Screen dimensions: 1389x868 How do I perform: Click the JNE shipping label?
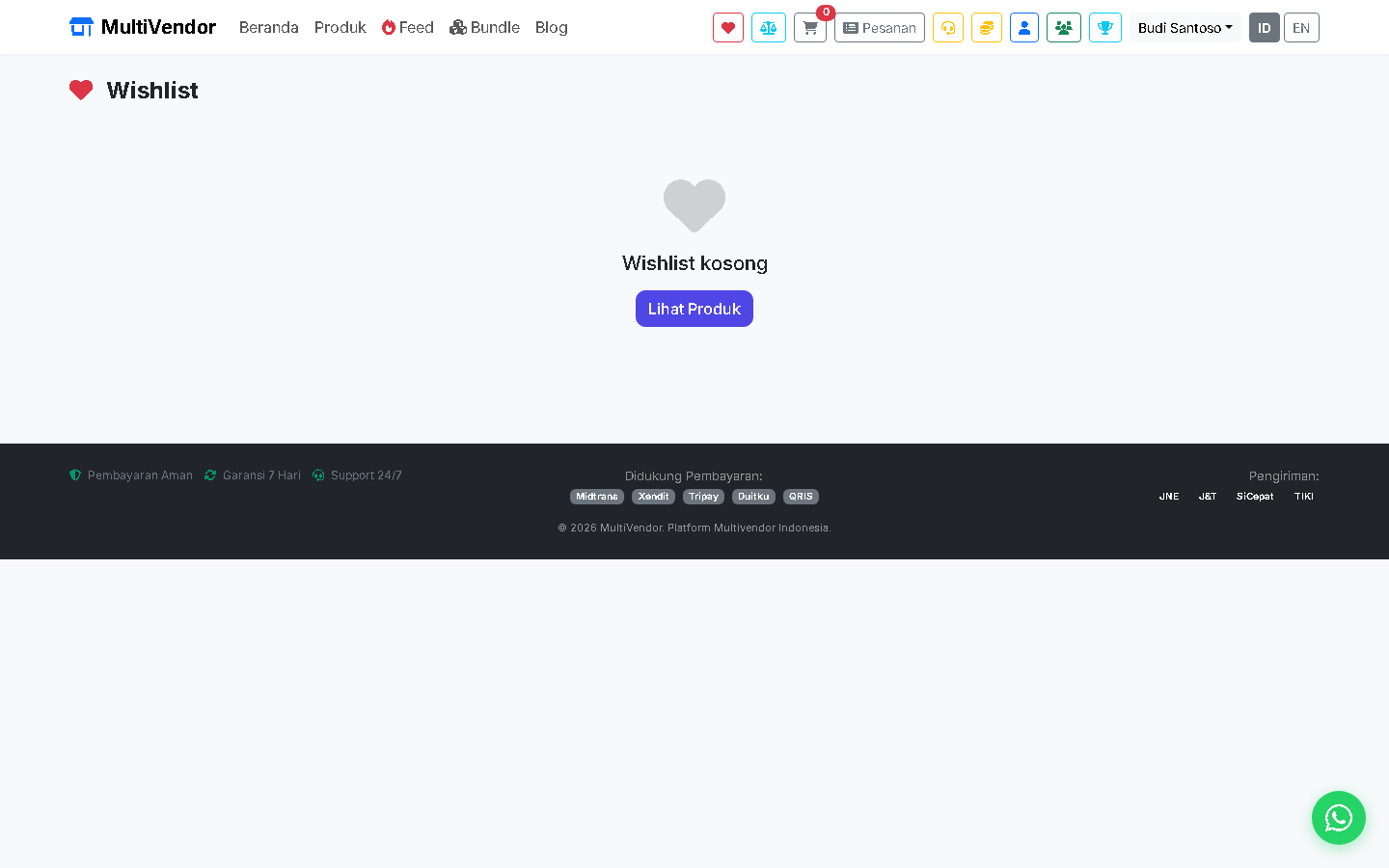click(1169, 497)
